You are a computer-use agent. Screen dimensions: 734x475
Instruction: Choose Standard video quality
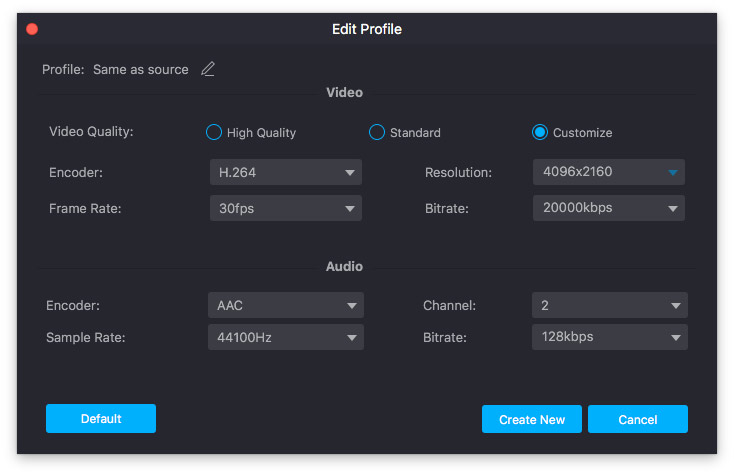point(377,132)
